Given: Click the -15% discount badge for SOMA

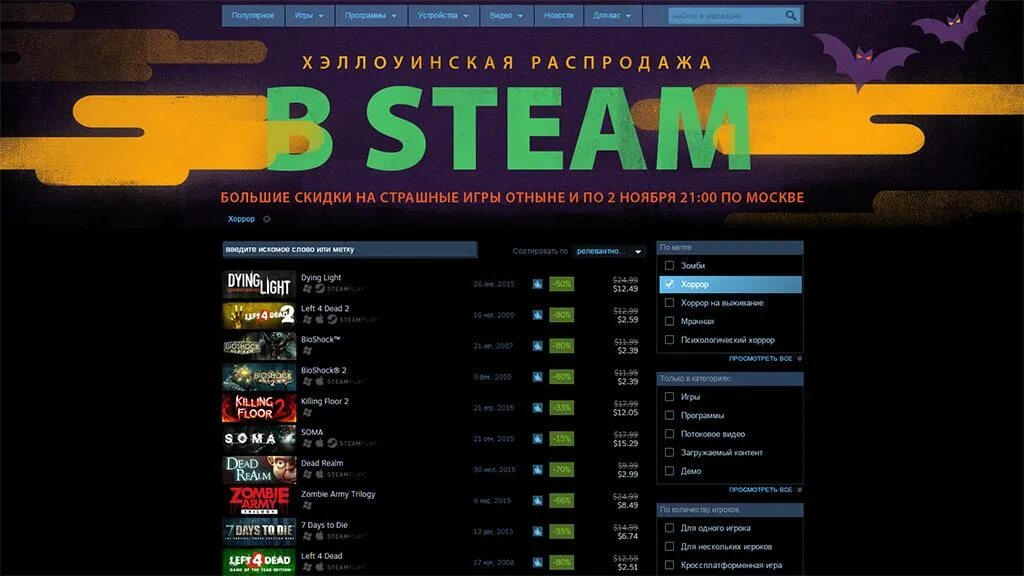Looking at the screenshot, I should [x=562, y=439].
